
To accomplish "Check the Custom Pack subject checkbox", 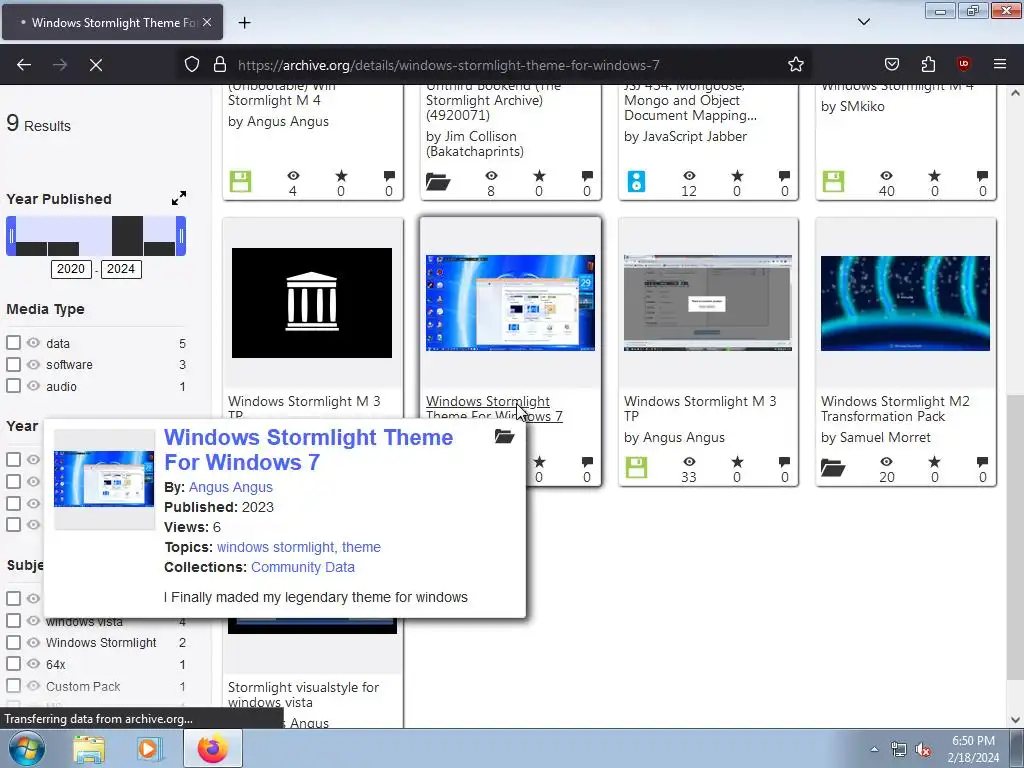I will (13, 686).
